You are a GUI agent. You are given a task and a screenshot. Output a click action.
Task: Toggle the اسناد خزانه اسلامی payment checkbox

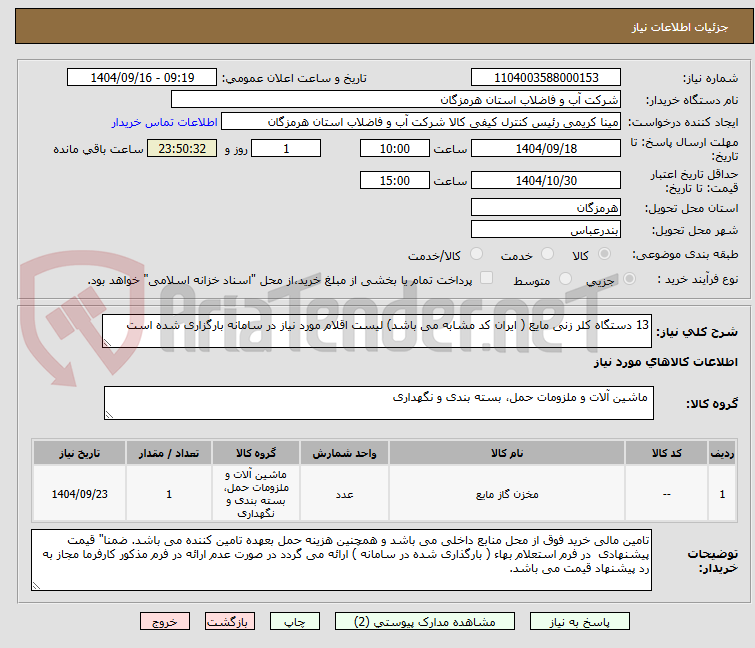coord(487,279)
